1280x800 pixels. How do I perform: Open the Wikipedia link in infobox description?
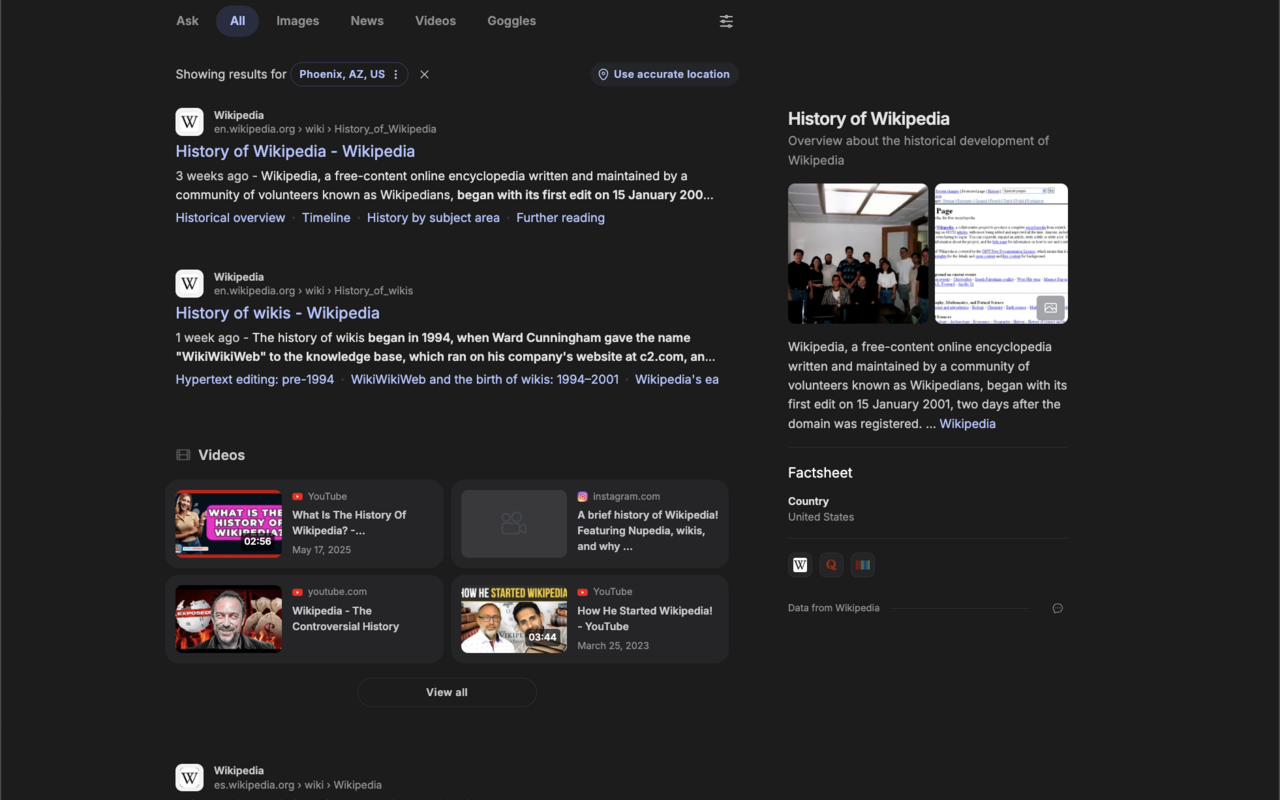coord(967,424)
